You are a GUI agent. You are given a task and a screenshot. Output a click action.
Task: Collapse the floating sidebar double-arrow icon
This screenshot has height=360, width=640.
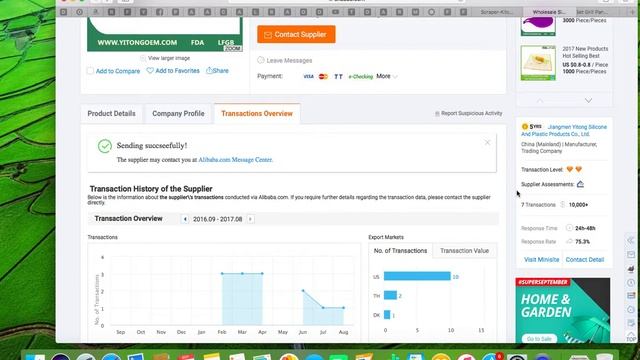click(x=631, y=240)
